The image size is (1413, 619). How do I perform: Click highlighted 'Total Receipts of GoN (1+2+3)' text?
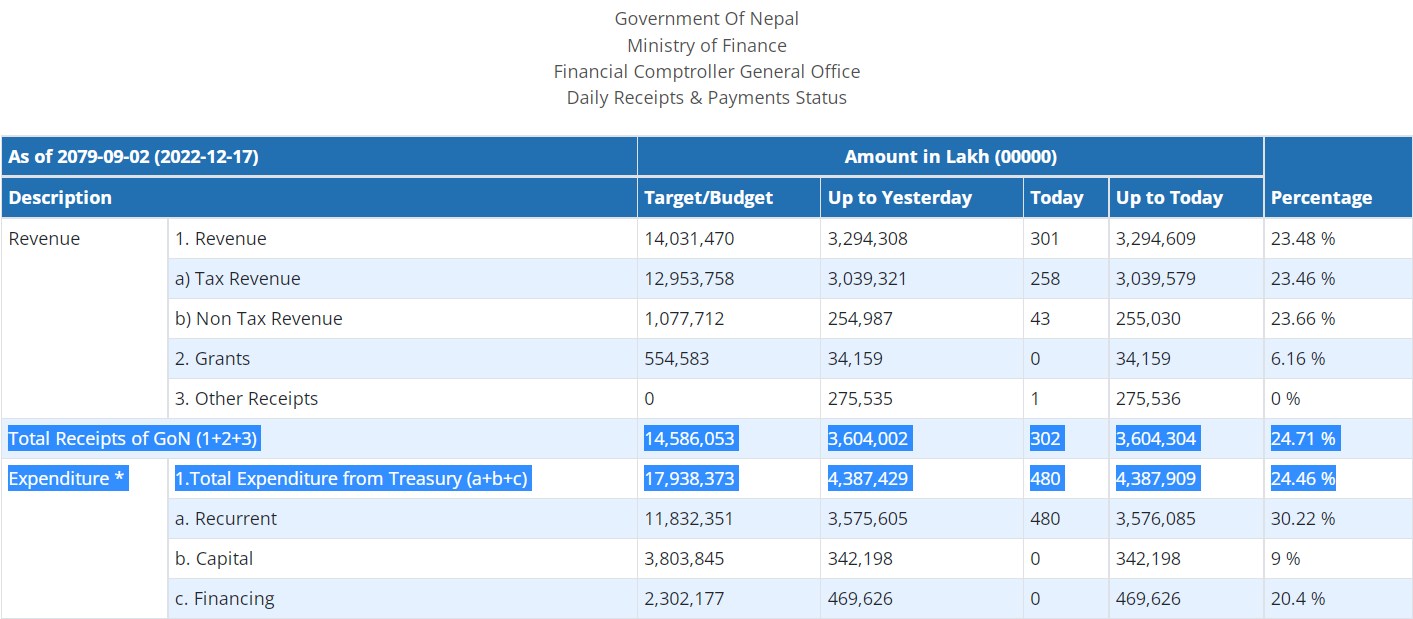click(135, 439)
